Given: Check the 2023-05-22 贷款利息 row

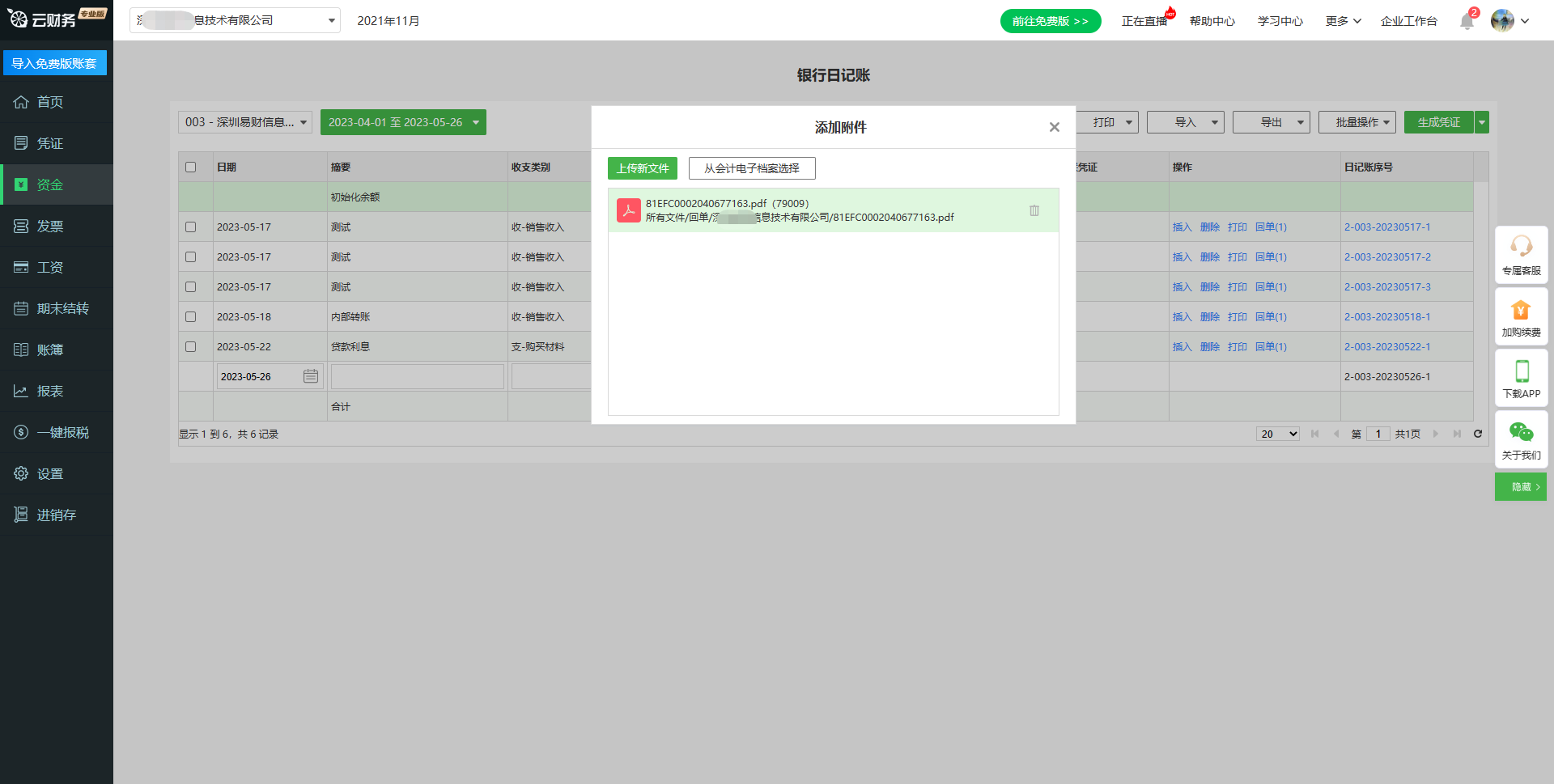Looking at the screenshot, I should (191, 347).
